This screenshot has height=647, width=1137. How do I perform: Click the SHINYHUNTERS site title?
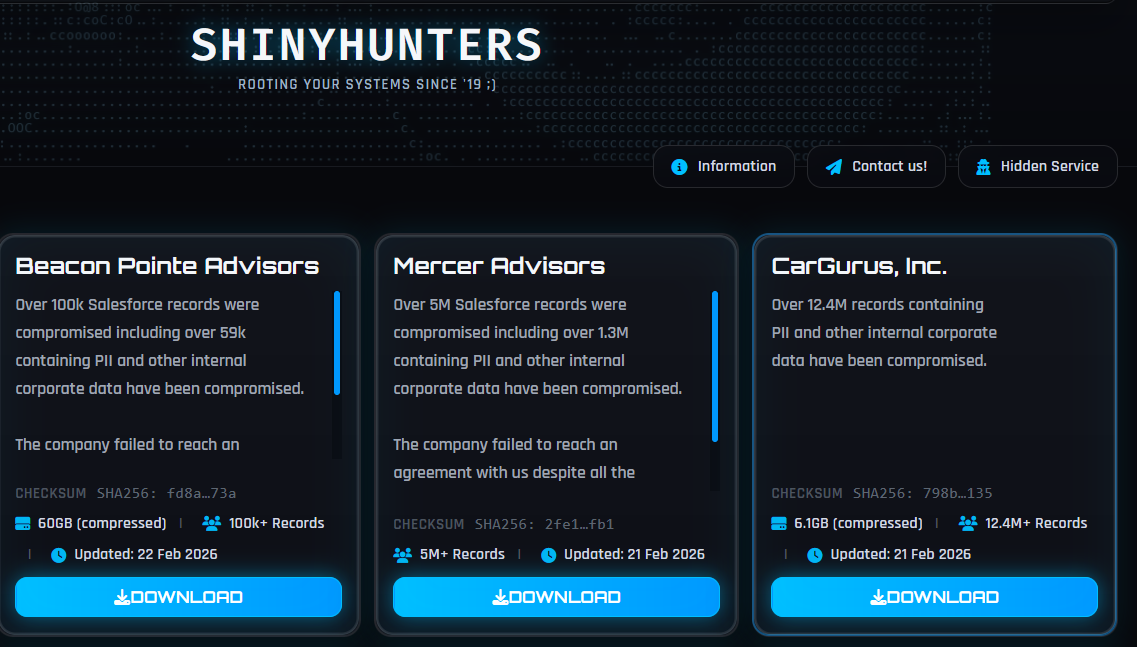pyautogui.click(x=368, y=45)
